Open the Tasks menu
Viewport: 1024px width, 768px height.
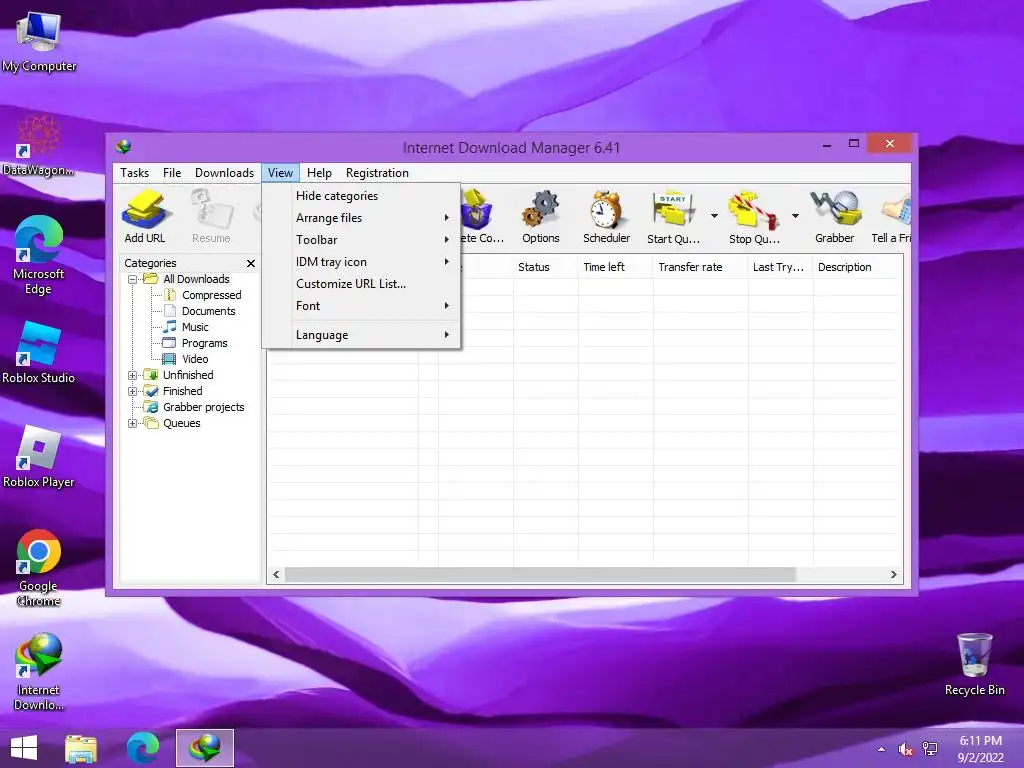pos(135,173)
